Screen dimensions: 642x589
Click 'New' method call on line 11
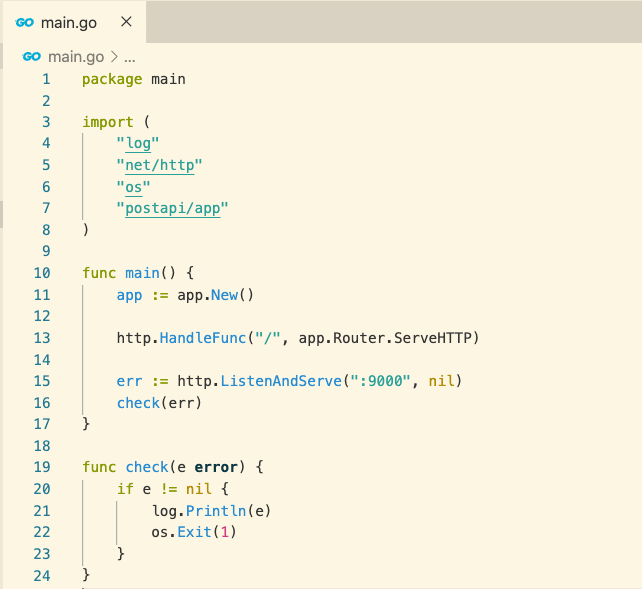click(x=224, y=295)
